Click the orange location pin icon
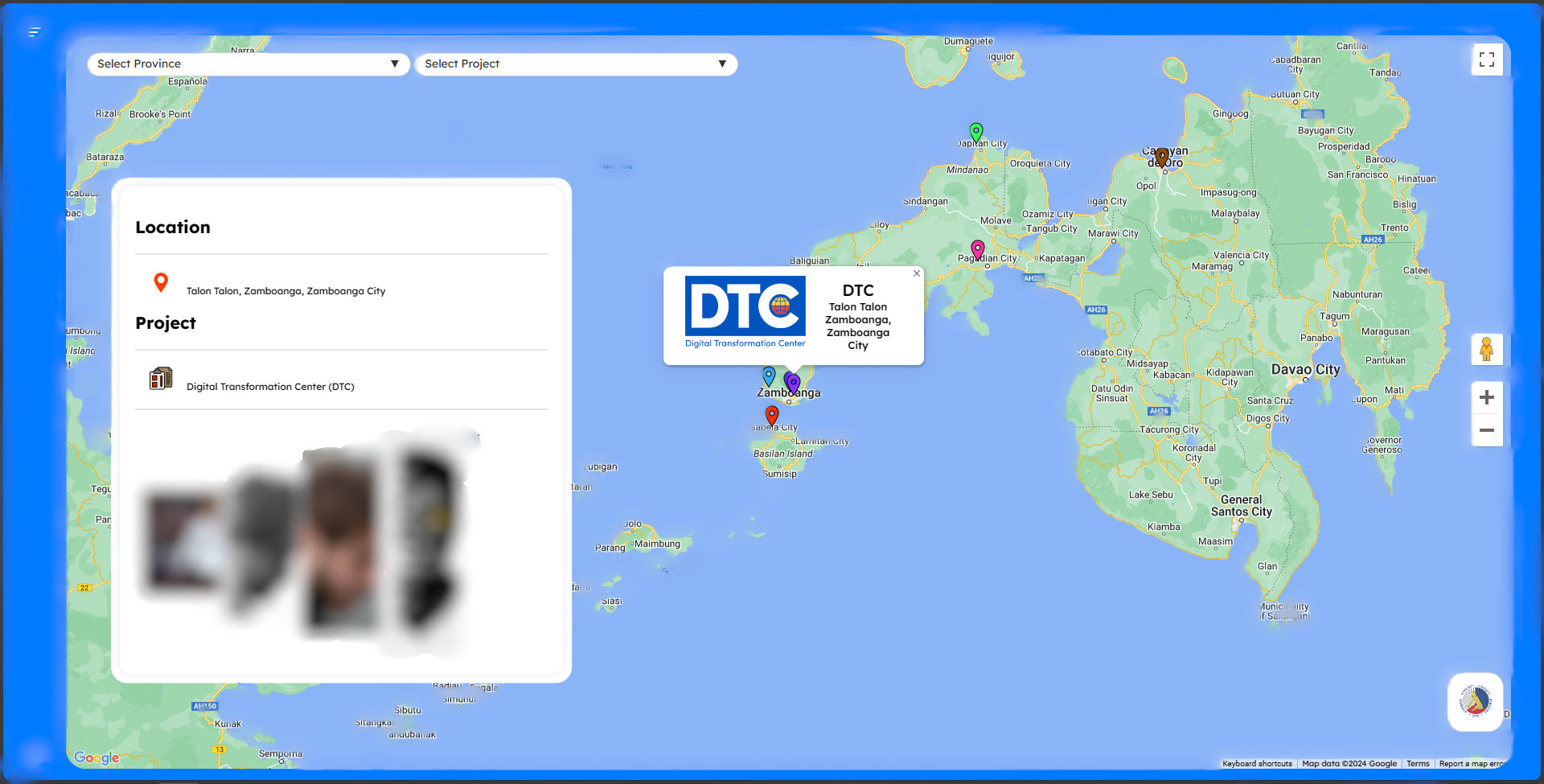Image resolution: width=1544 pixels, height=784 pixels. pos(161,282)
